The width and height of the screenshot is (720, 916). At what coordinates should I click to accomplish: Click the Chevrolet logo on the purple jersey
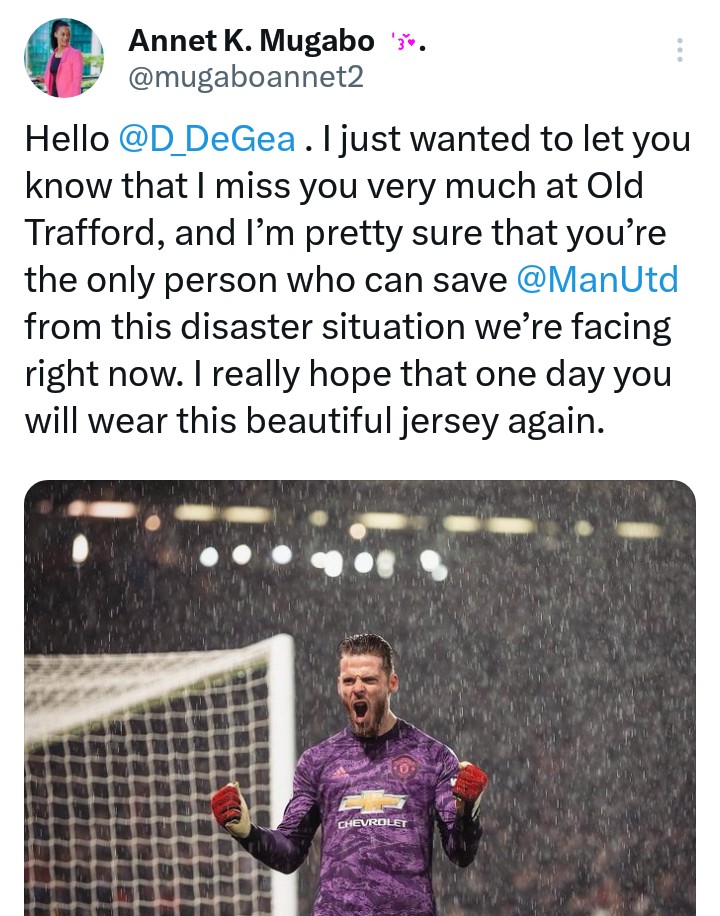[371, 802]
